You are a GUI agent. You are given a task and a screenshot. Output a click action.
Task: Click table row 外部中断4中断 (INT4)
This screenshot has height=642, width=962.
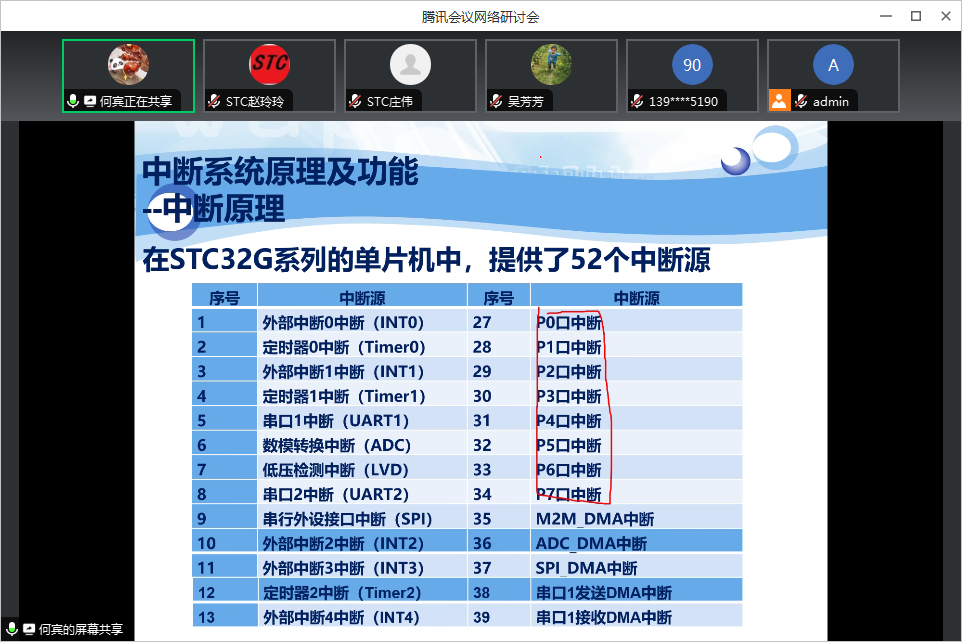coord(329,616)
